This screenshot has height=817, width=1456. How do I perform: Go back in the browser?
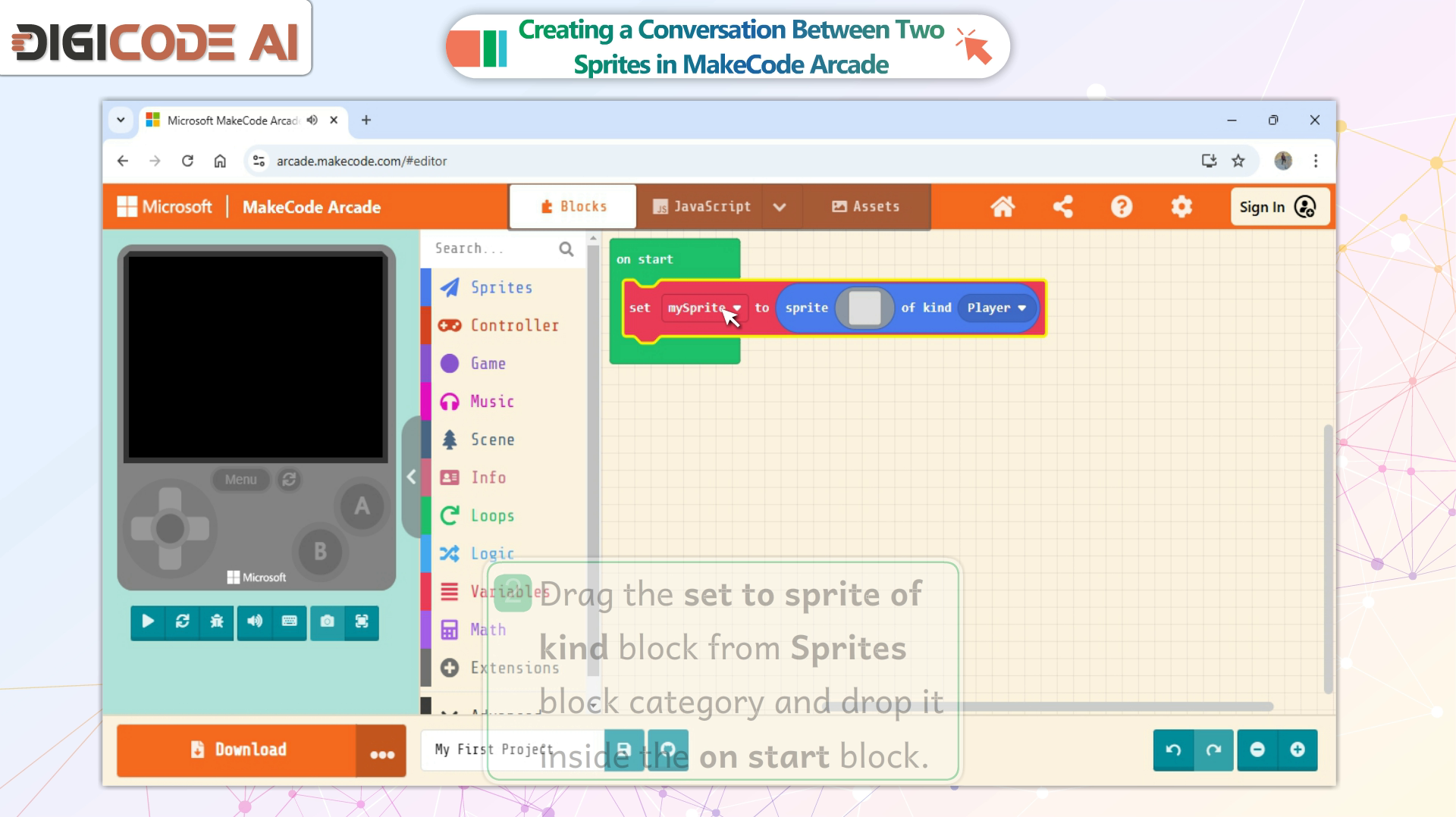point(123,161)
